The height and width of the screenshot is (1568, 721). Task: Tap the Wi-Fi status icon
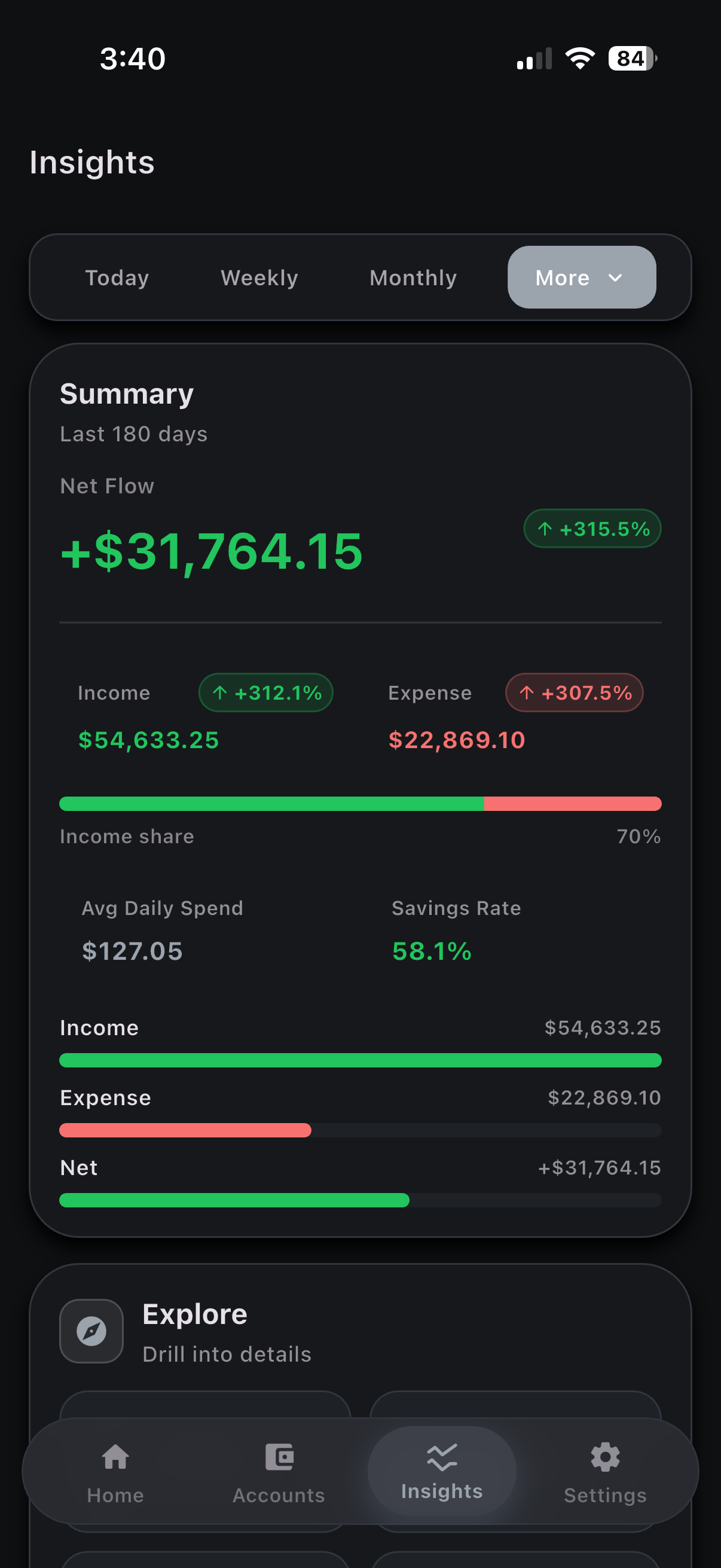pyautogui.click(x=579, y=59)
